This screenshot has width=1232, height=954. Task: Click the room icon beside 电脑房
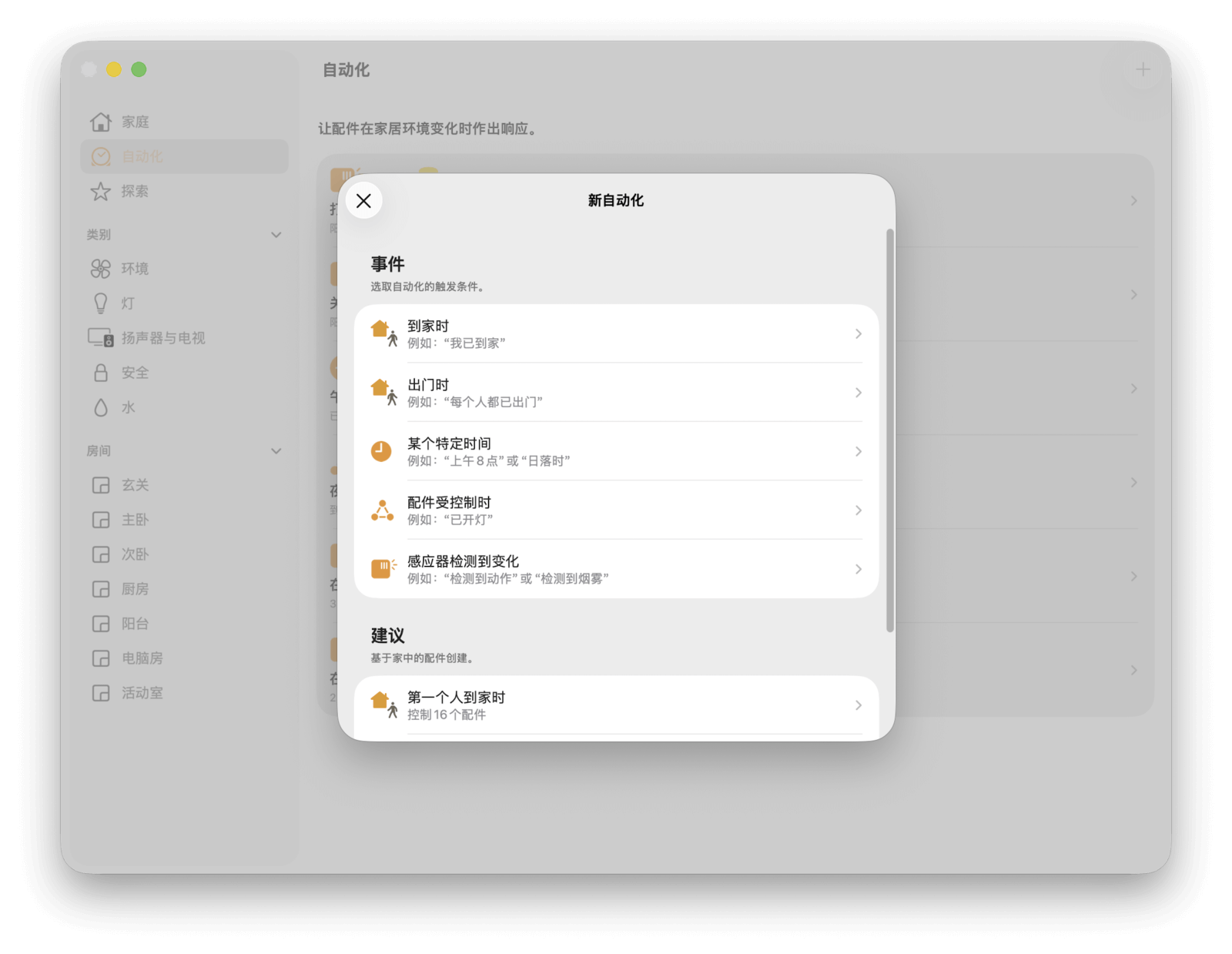point(101,658)
